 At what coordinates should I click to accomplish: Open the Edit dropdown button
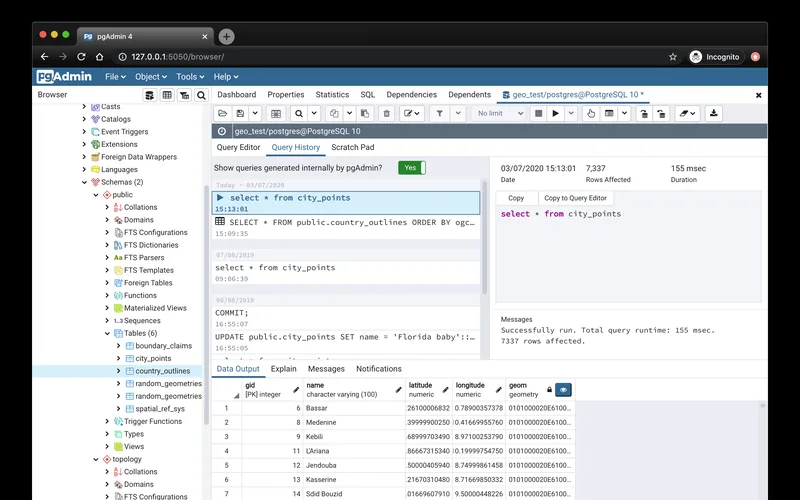click(x=412, y=113)
